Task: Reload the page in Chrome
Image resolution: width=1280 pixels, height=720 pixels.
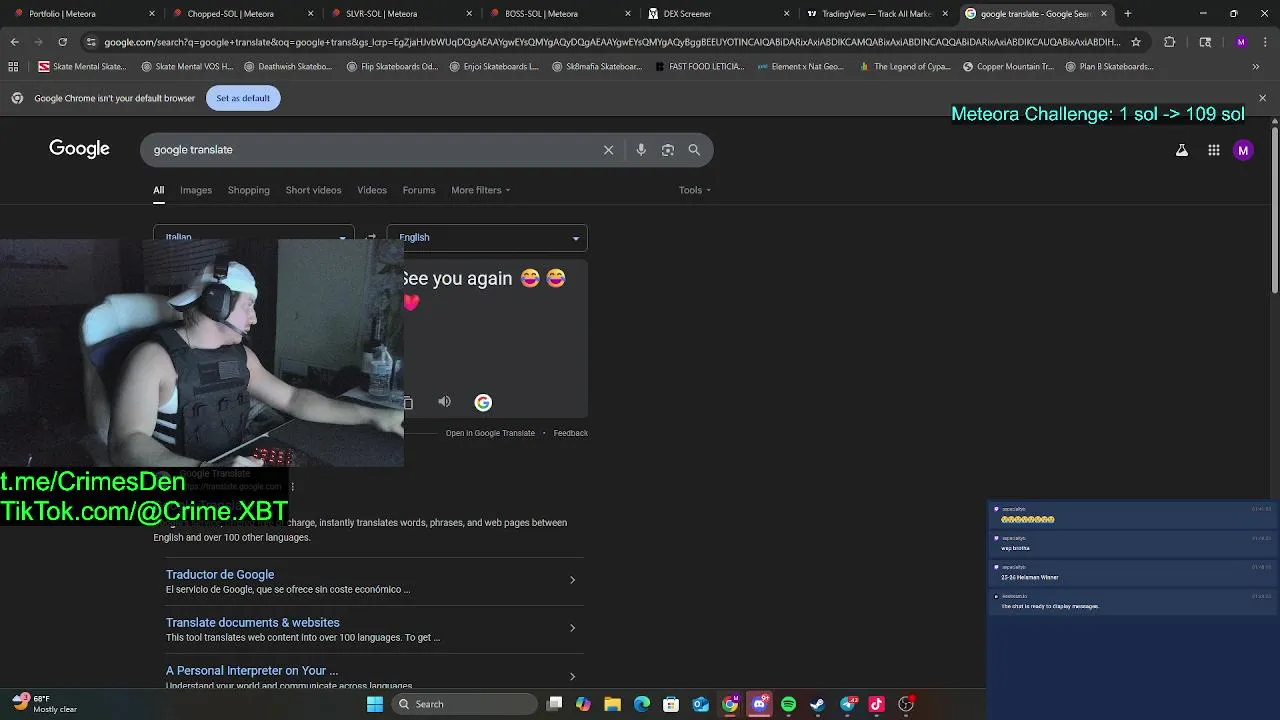Action: pyautogui.click(x=62, y=42)
